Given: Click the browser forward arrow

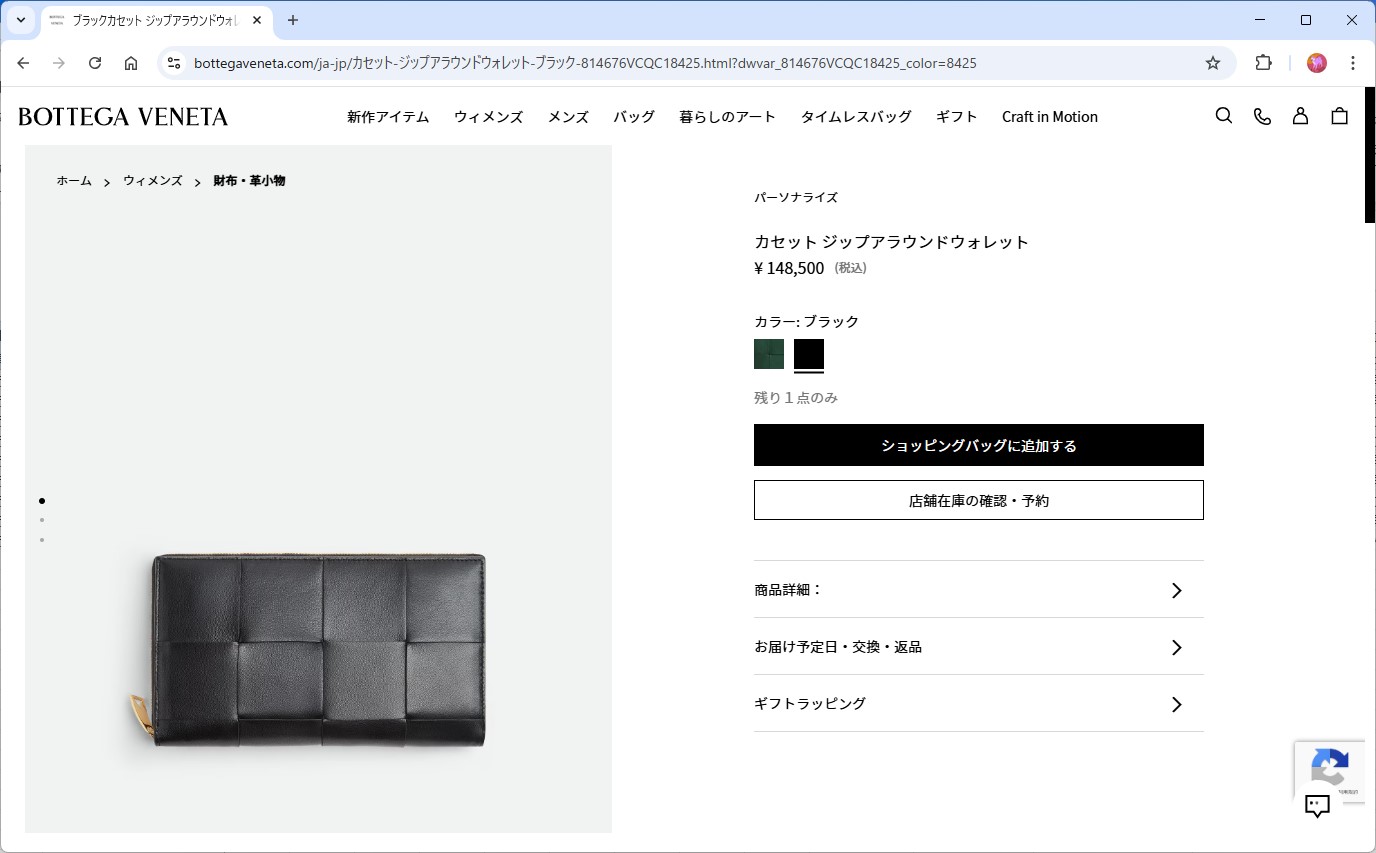Looking at the screenshot, I should pyautogui.click(x=59, y=63).
